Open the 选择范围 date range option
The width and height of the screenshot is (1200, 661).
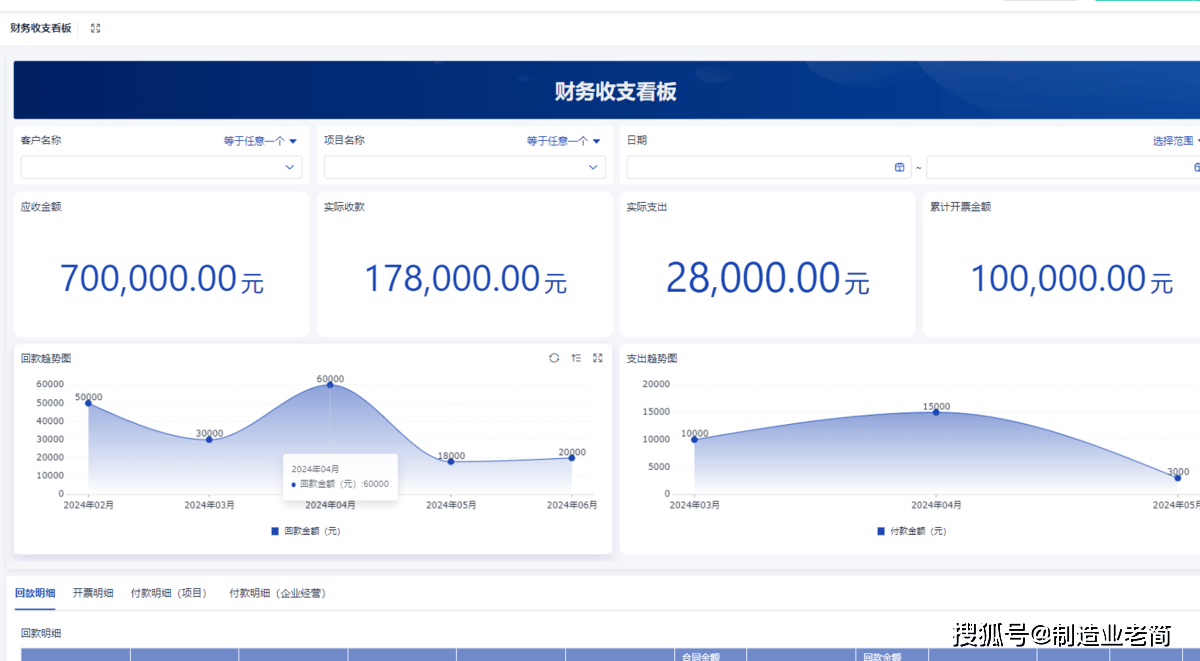(1175, 141)
